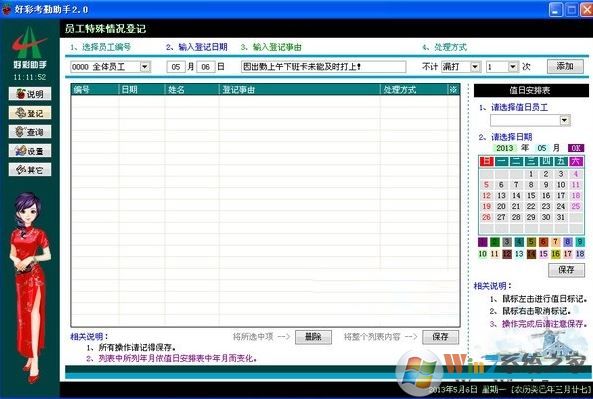Click the 删除 delete button
The width and height of the screenshot is (593, 399).
[313, 337]
